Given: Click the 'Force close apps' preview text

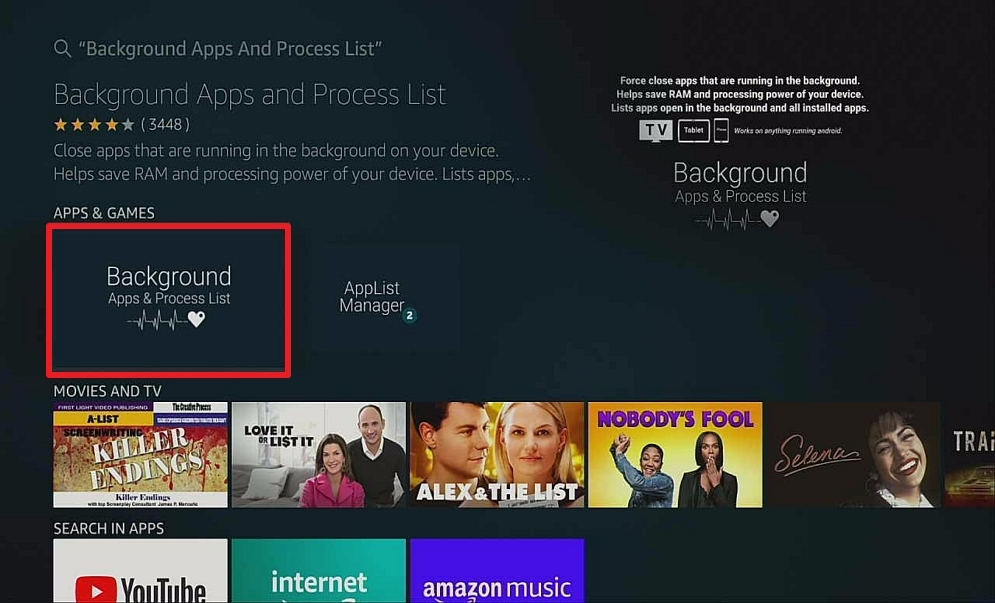Looking at the screenshot, I should pos(740,94).
